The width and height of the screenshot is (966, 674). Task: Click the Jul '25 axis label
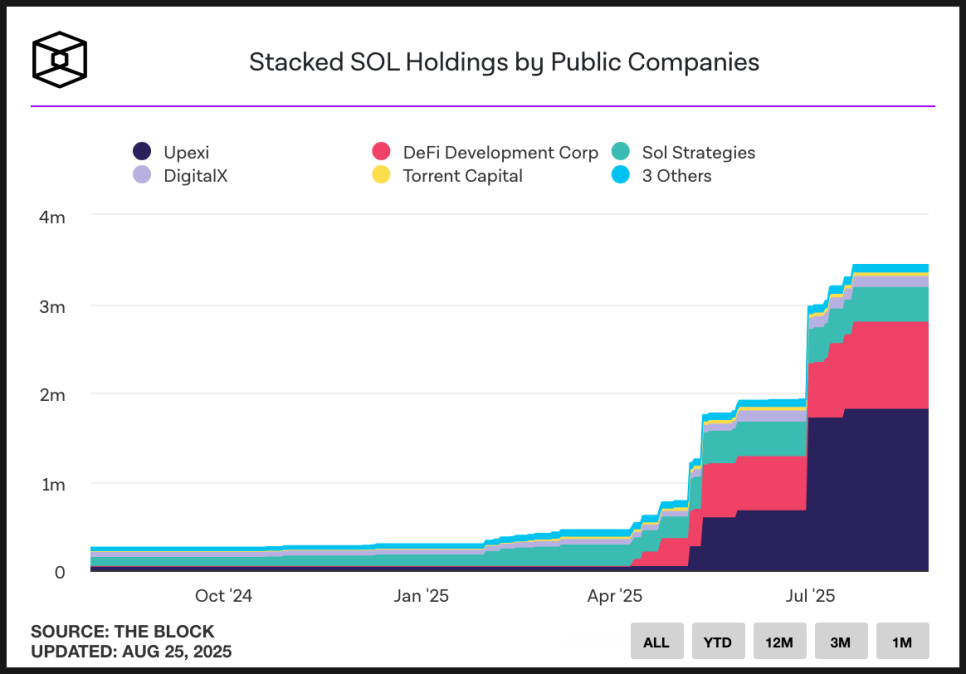tap(810, 596)
